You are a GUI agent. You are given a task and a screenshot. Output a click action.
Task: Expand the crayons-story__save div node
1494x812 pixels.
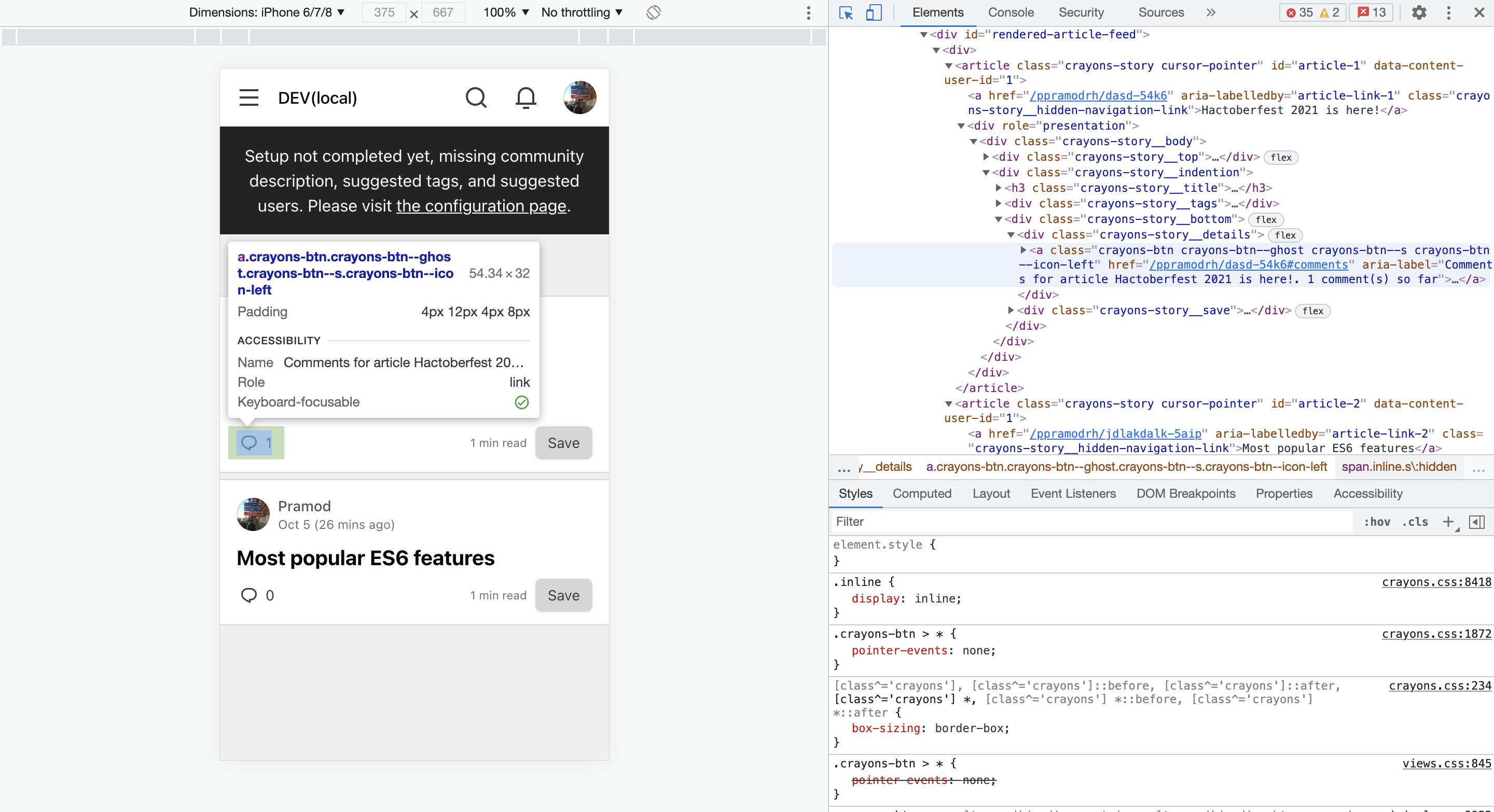pos(1011,311)
